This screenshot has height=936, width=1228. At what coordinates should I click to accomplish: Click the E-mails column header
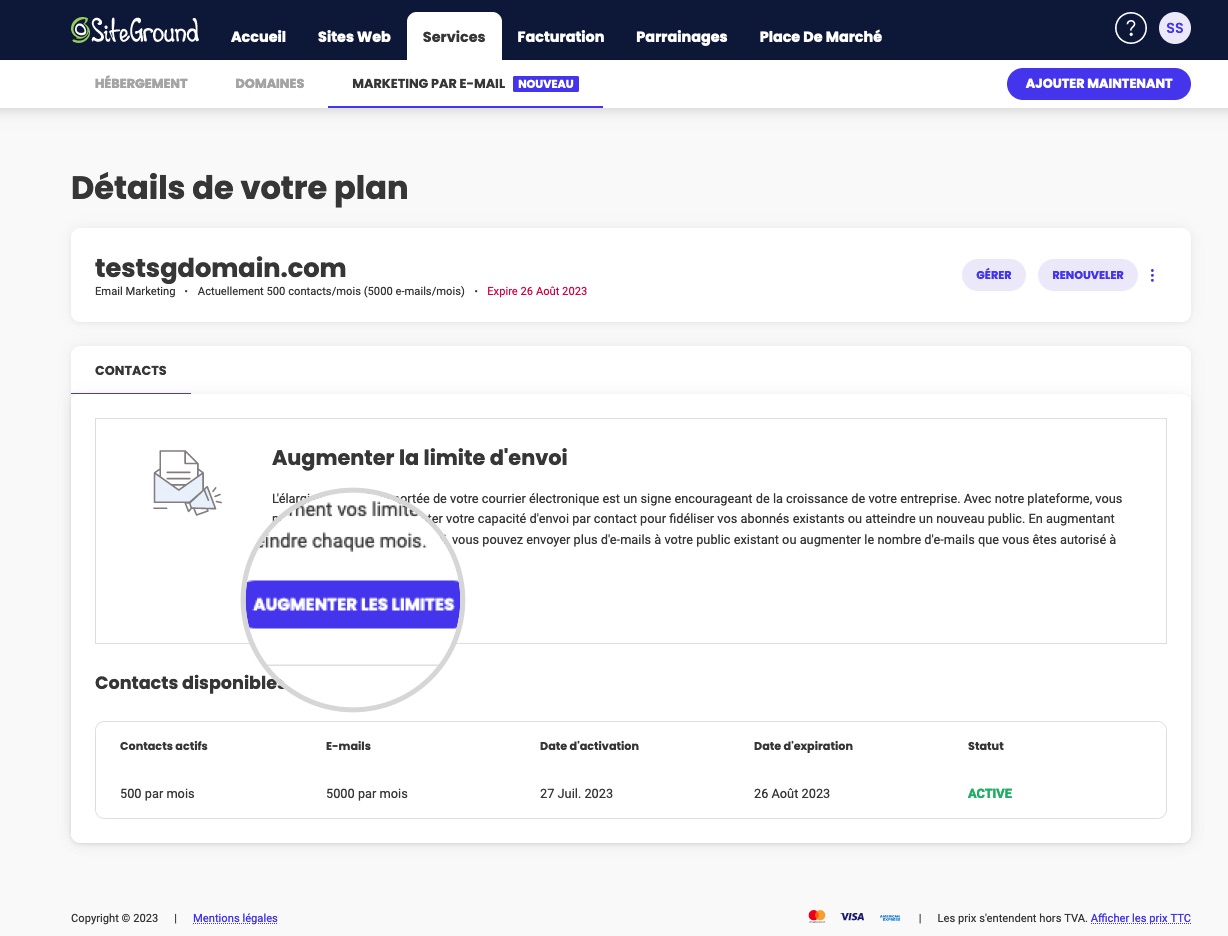tap(348, 746)
